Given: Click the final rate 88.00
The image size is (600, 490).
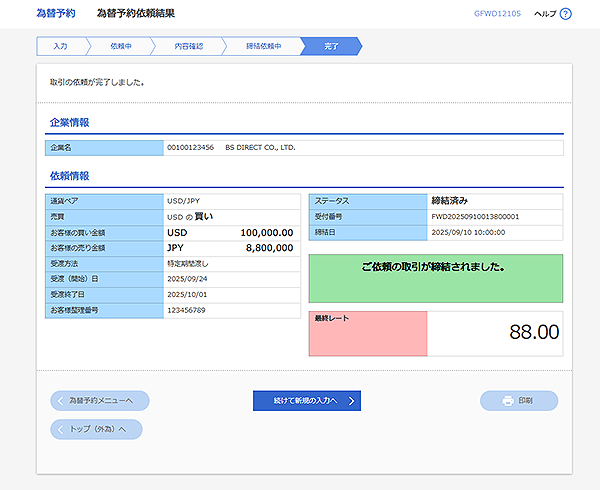Looking at the screenshot, I should pyautogui.click(x=534, y=332).
